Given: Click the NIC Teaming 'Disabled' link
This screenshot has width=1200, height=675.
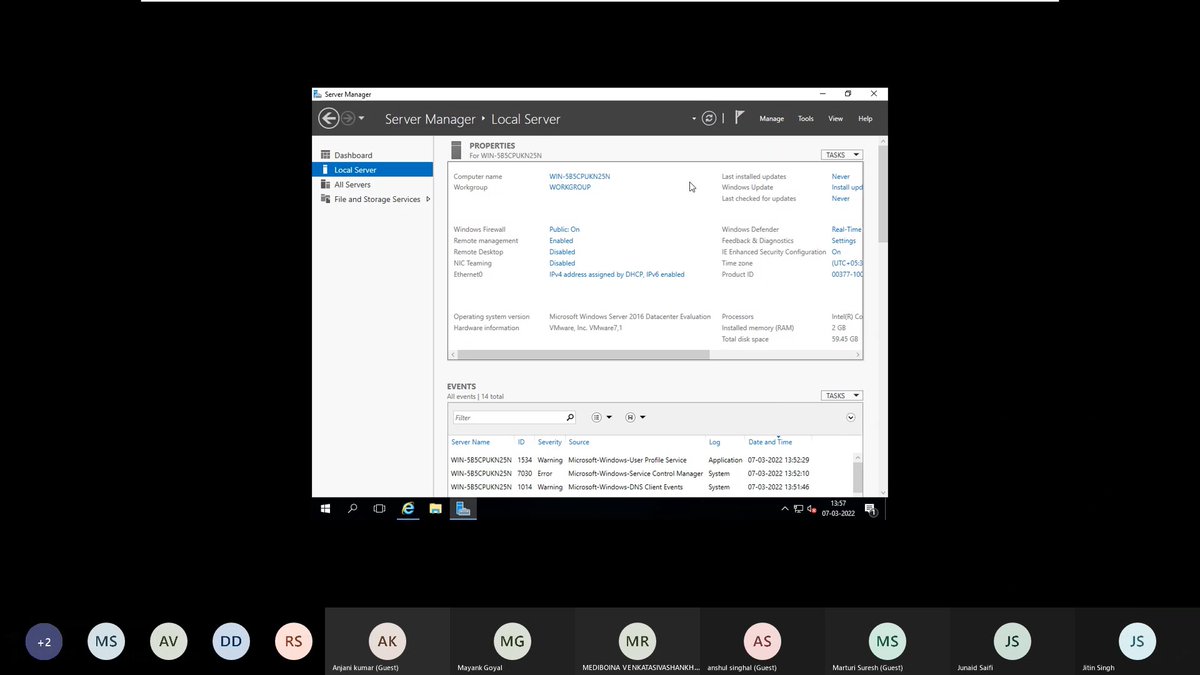Looking at the screenshot, I should pyautogui.click(x=562, y=263).
